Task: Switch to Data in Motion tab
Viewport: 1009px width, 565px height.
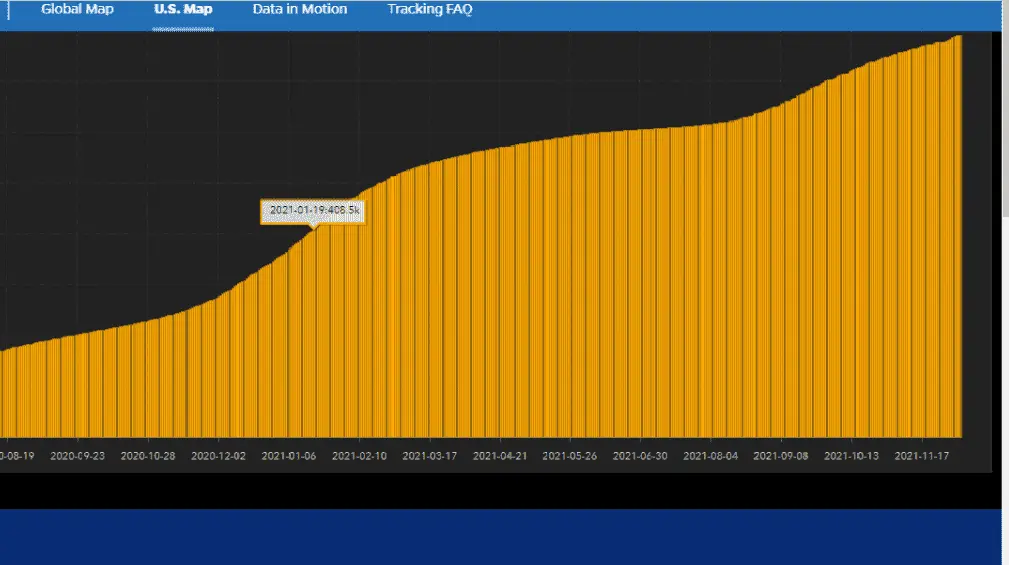Action: pyautogui.click(x=300, y=10)
